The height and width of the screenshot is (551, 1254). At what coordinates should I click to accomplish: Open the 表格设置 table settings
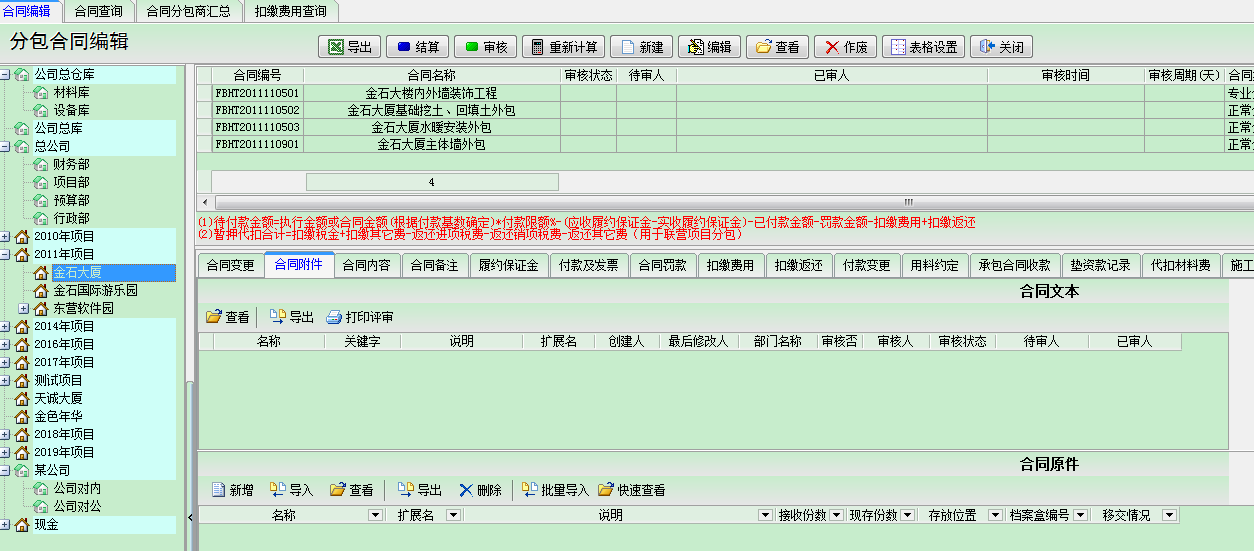coord(922,47)
